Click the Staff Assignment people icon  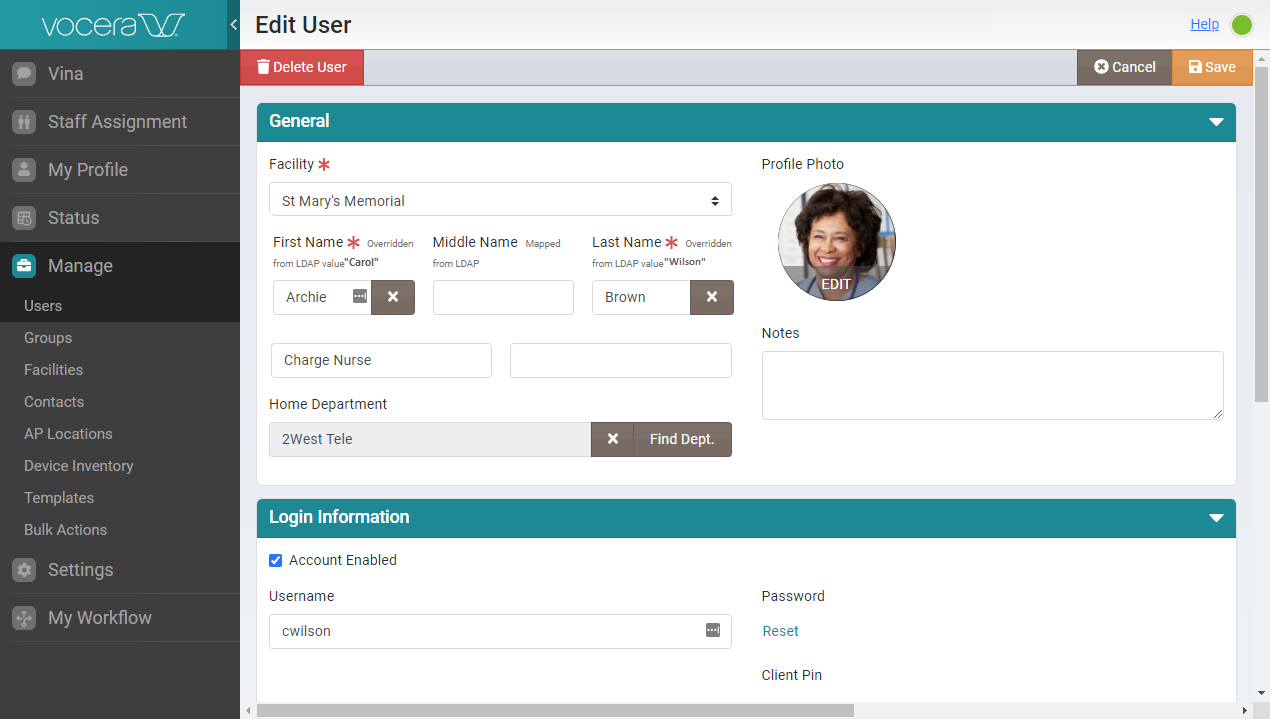pos(24,122)
